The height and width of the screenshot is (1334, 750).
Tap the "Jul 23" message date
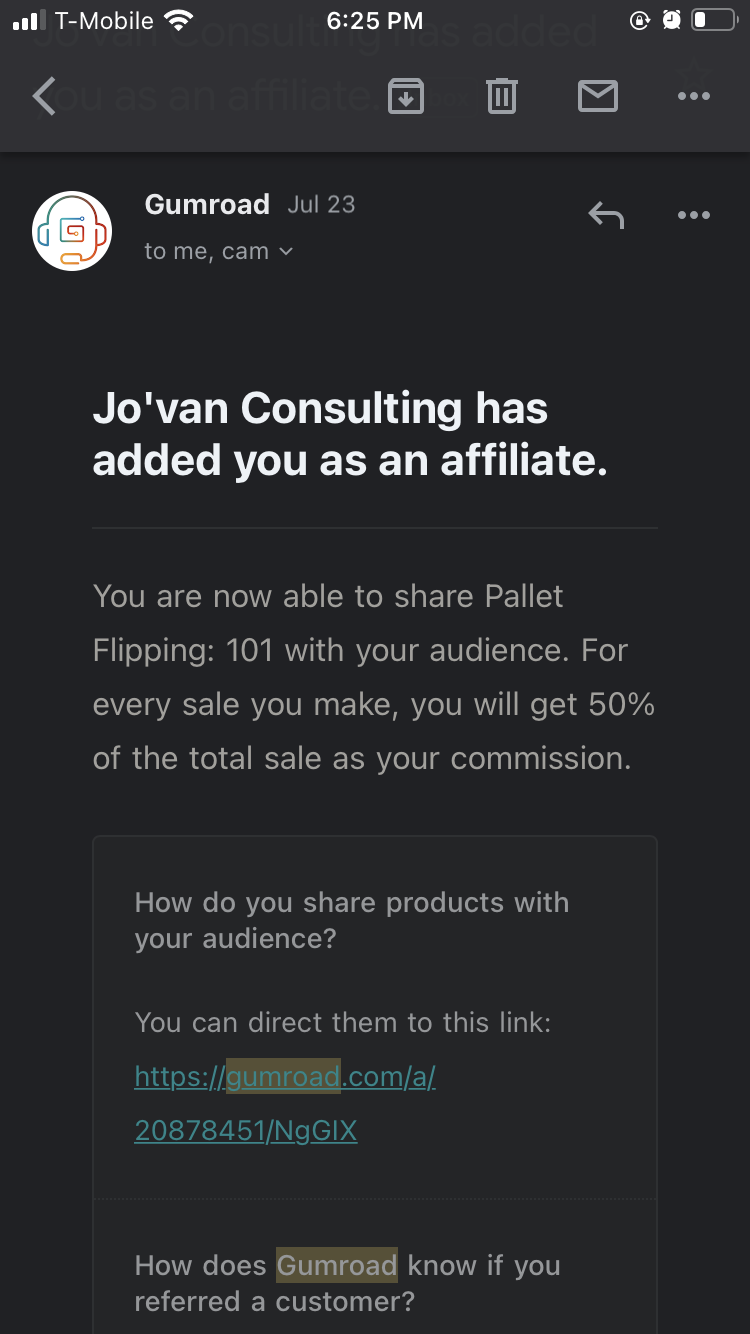point(321,204)
